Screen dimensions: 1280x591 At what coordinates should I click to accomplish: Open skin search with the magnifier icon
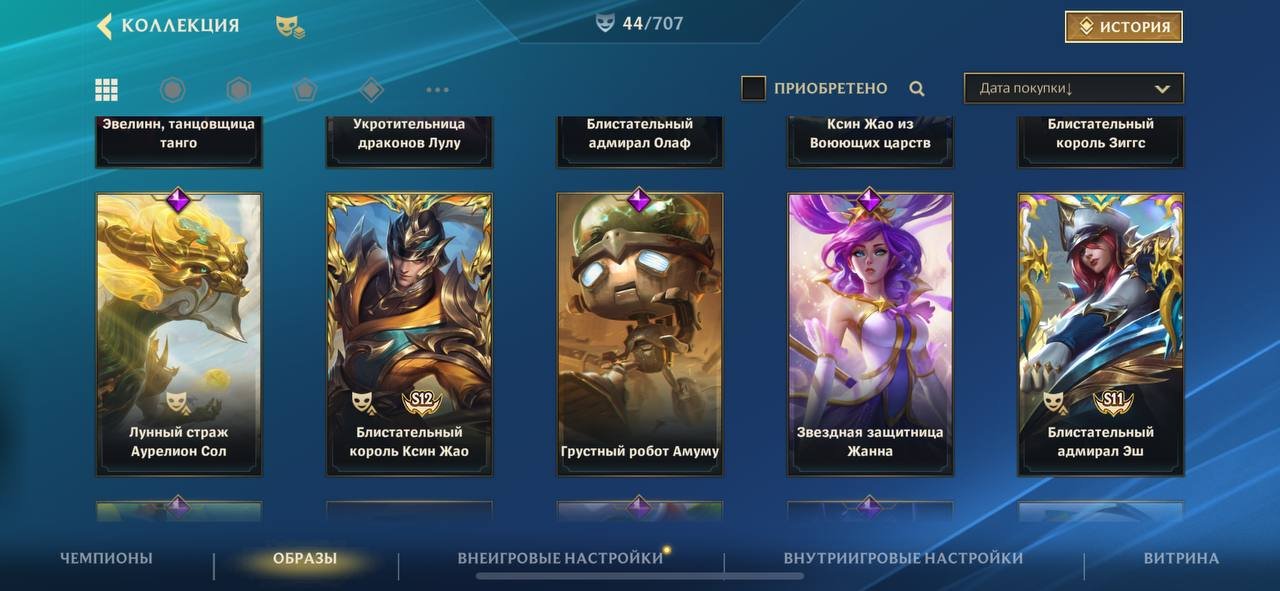pos(917,89)
